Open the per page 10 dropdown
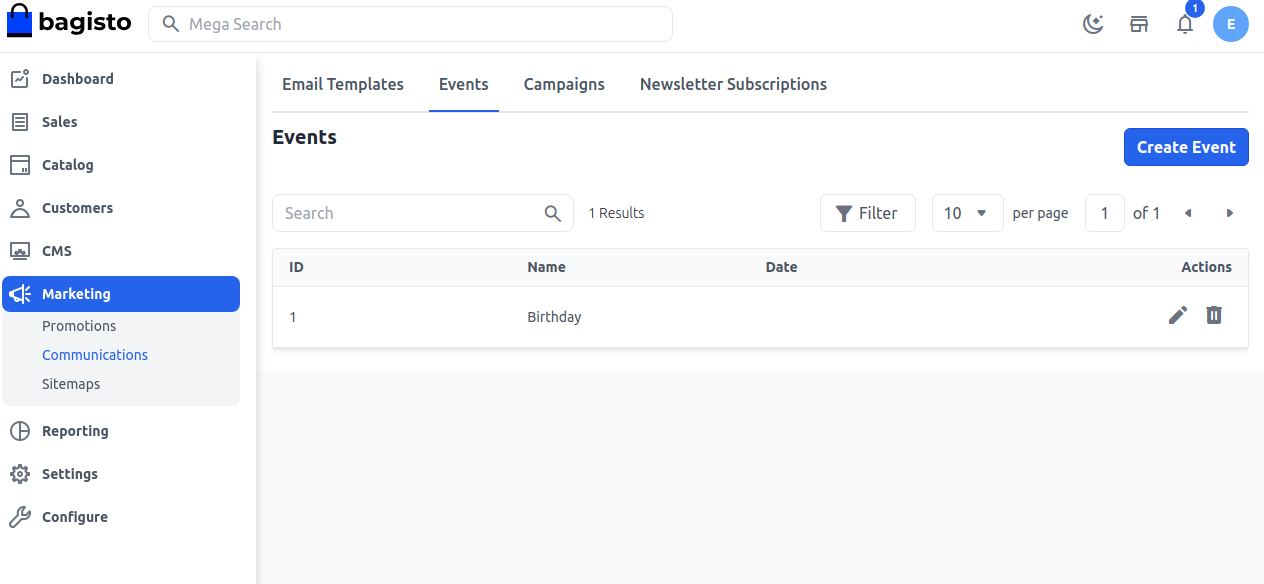 [967, 213]
